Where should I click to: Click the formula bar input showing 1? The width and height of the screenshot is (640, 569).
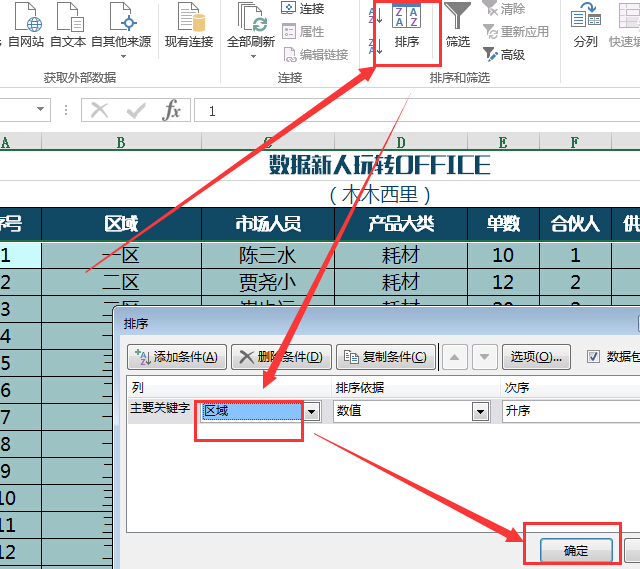click(x=417, y=110)
